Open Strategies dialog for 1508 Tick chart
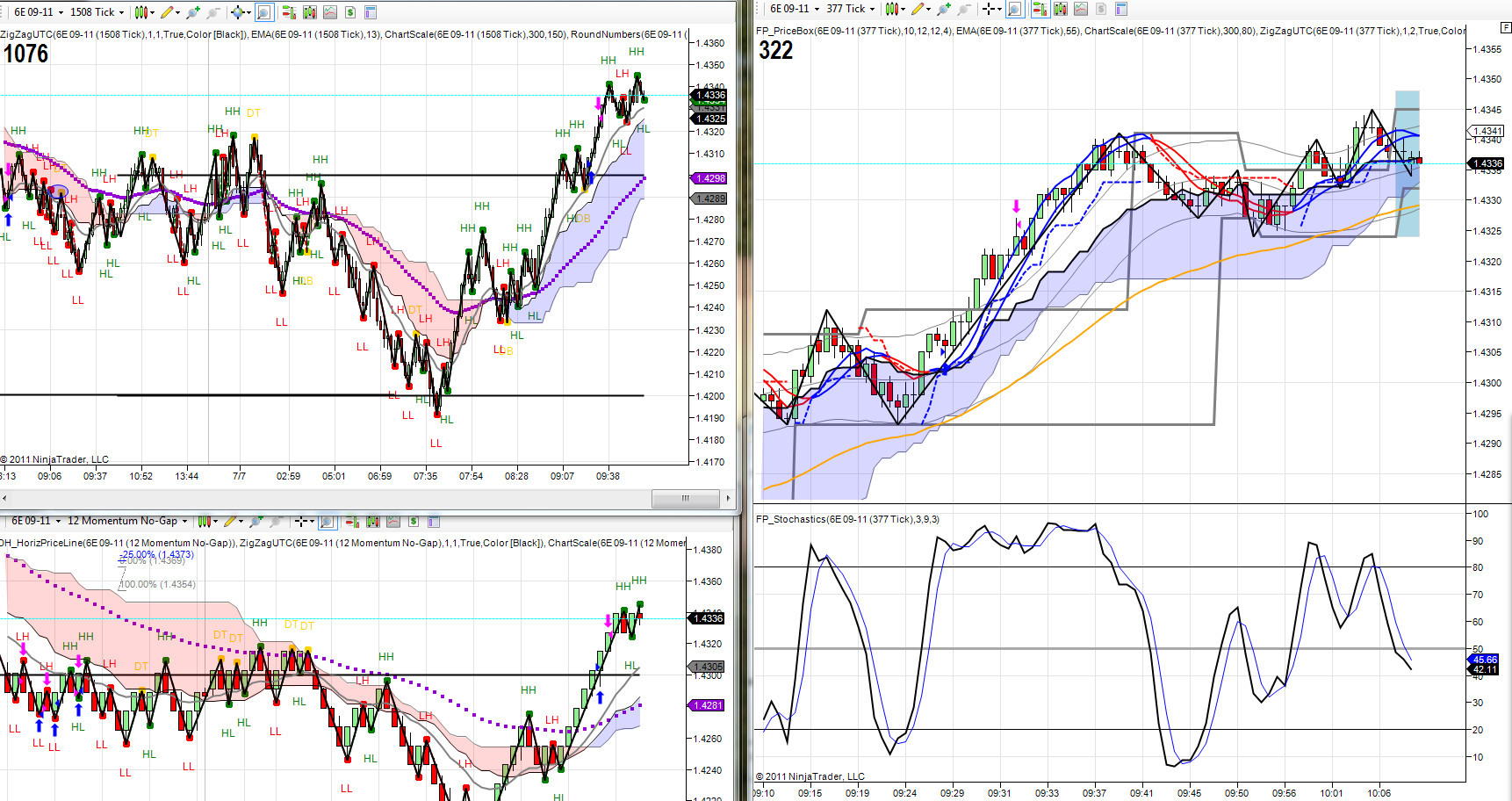1512x801 pixels. [x=350, y=12]
